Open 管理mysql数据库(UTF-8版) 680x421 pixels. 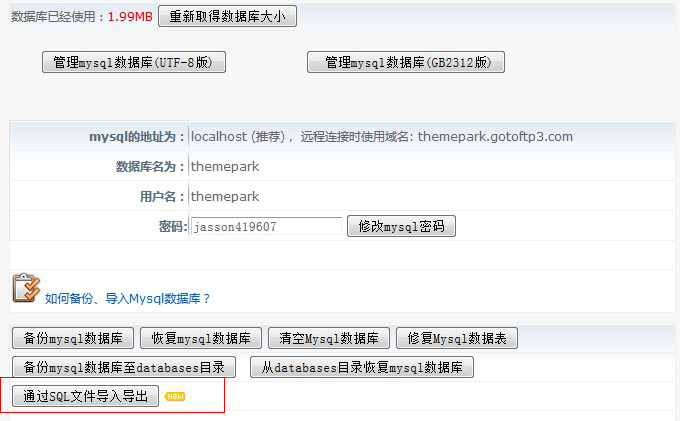pos(134,62)
